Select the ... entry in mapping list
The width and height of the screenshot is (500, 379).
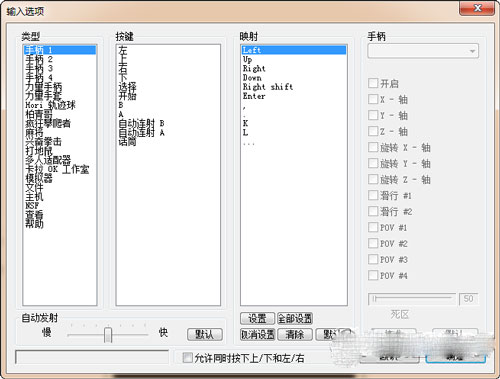tap(294, 143)
